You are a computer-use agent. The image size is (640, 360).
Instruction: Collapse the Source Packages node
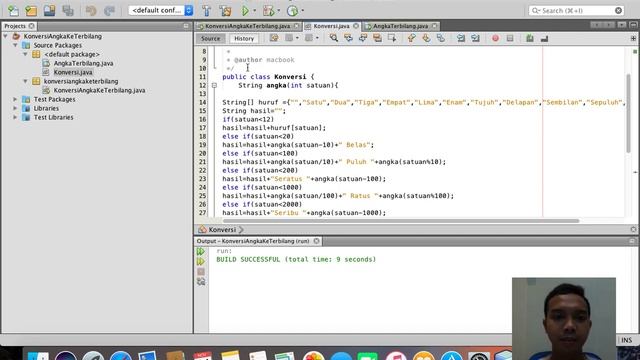point(16,45)
